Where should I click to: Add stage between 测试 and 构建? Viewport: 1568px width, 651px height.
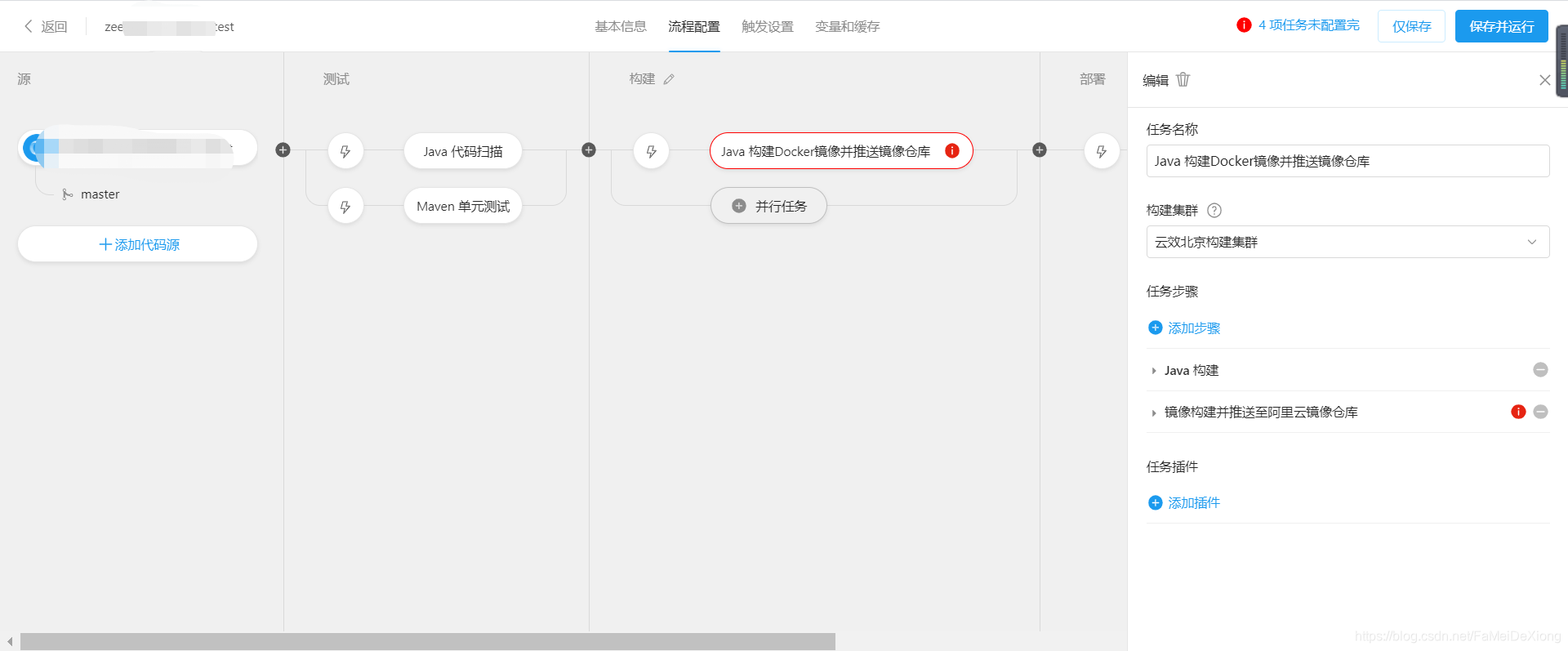pos(588,150)
